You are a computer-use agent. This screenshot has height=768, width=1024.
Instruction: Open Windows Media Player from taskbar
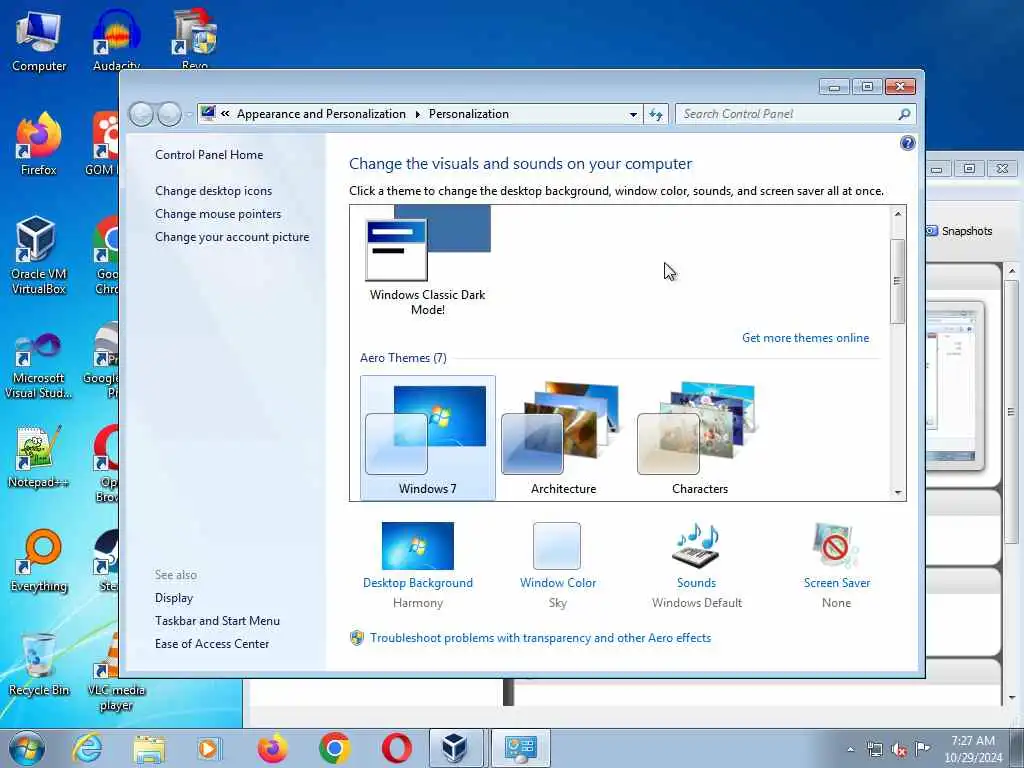point(209,748)
